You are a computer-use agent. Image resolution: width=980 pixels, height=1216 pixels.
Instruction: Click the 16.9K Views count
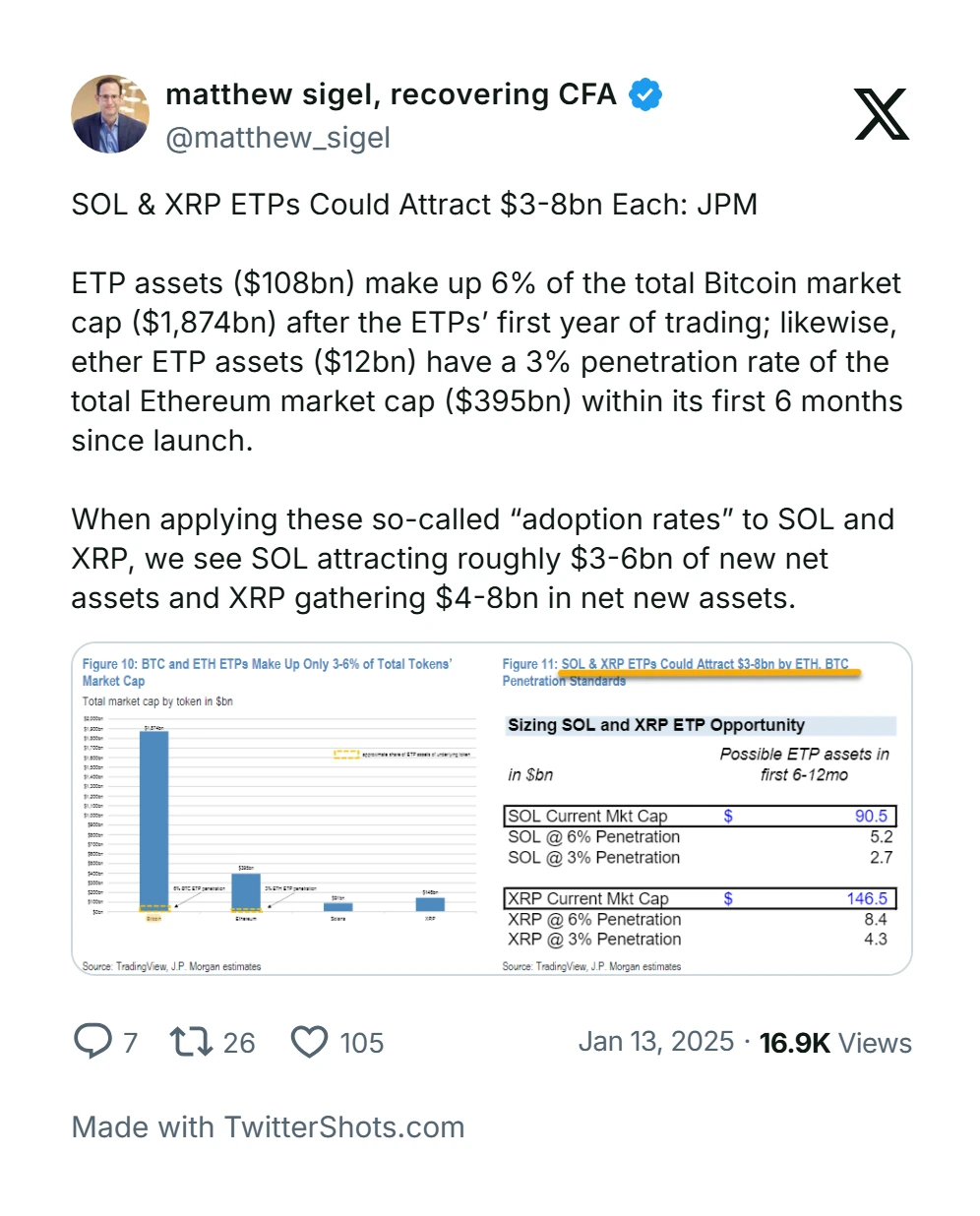pyautogui.click(x=835, y=1043)
